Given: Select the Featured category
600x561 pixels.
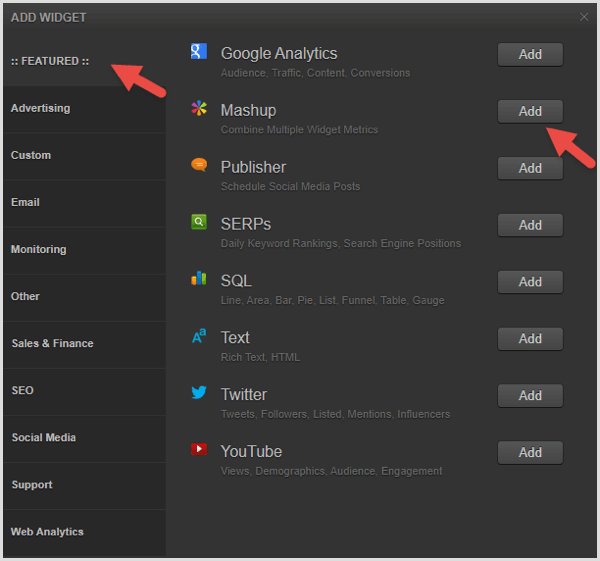Looking at the screenshot, I should (85, 61).
